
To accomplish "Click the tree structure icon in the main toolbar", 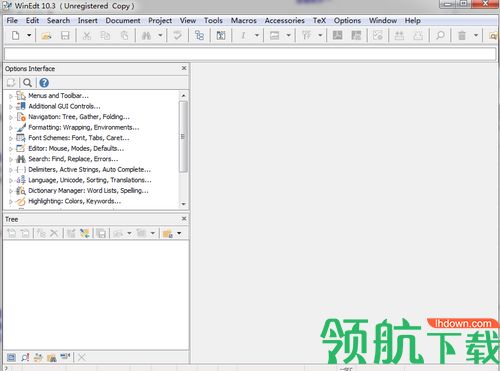I will (199, 35).
